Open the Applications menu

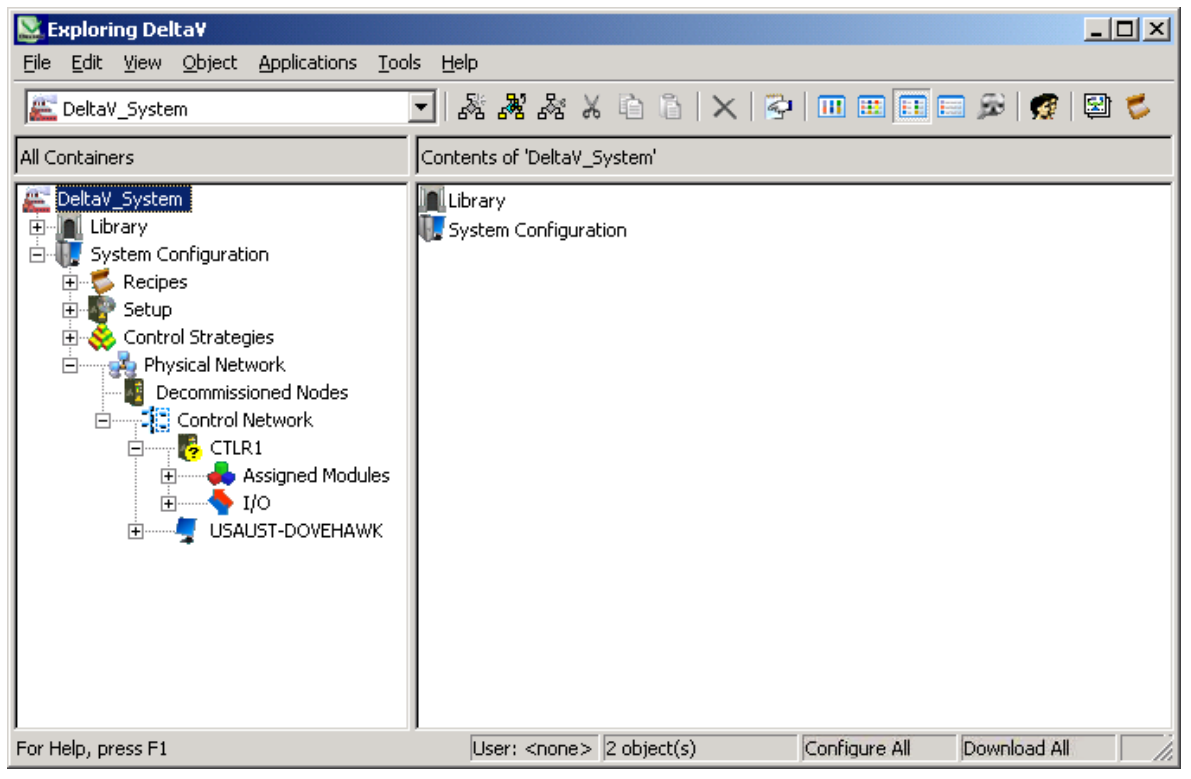307,63
